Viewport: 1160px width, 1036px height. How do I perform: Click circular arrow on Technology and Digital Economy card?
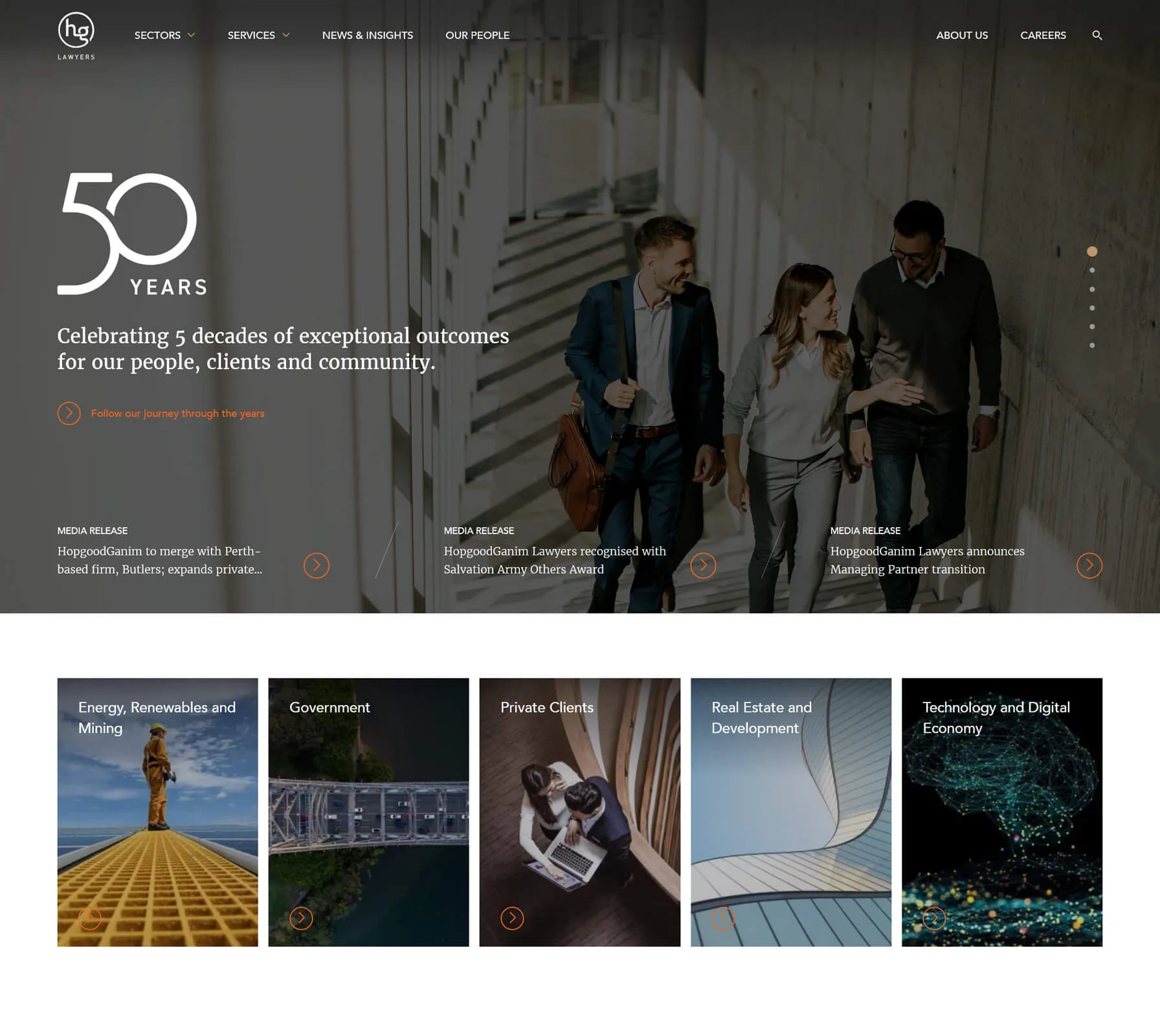[934, 918]
